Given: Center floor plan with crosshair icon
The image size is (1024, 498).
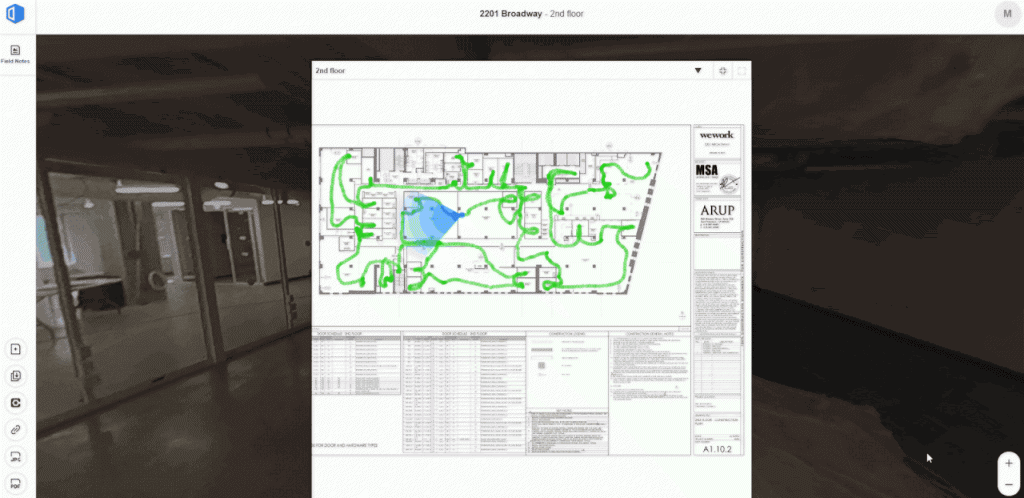Looking at the screenshot, I should 722,71.
